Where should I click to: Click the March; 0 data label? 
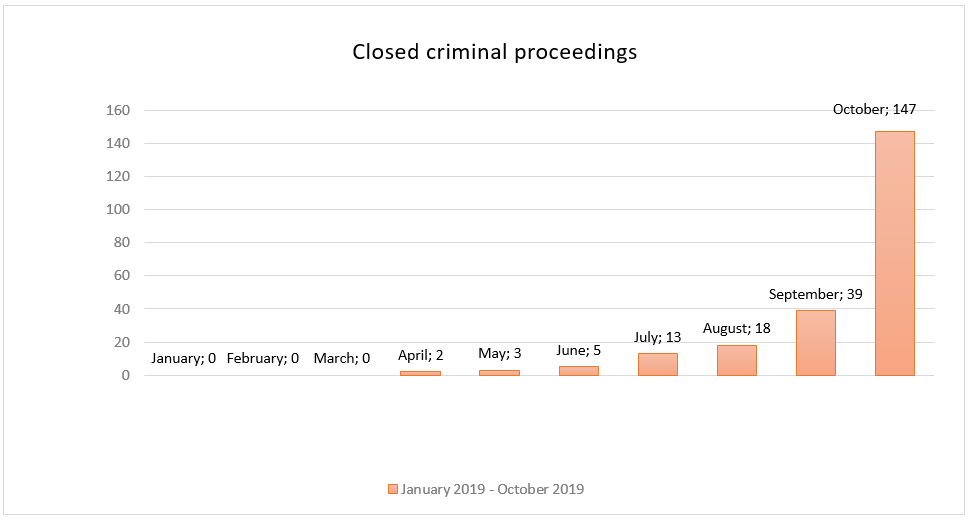pyautogui.click(x=342, y=358)
